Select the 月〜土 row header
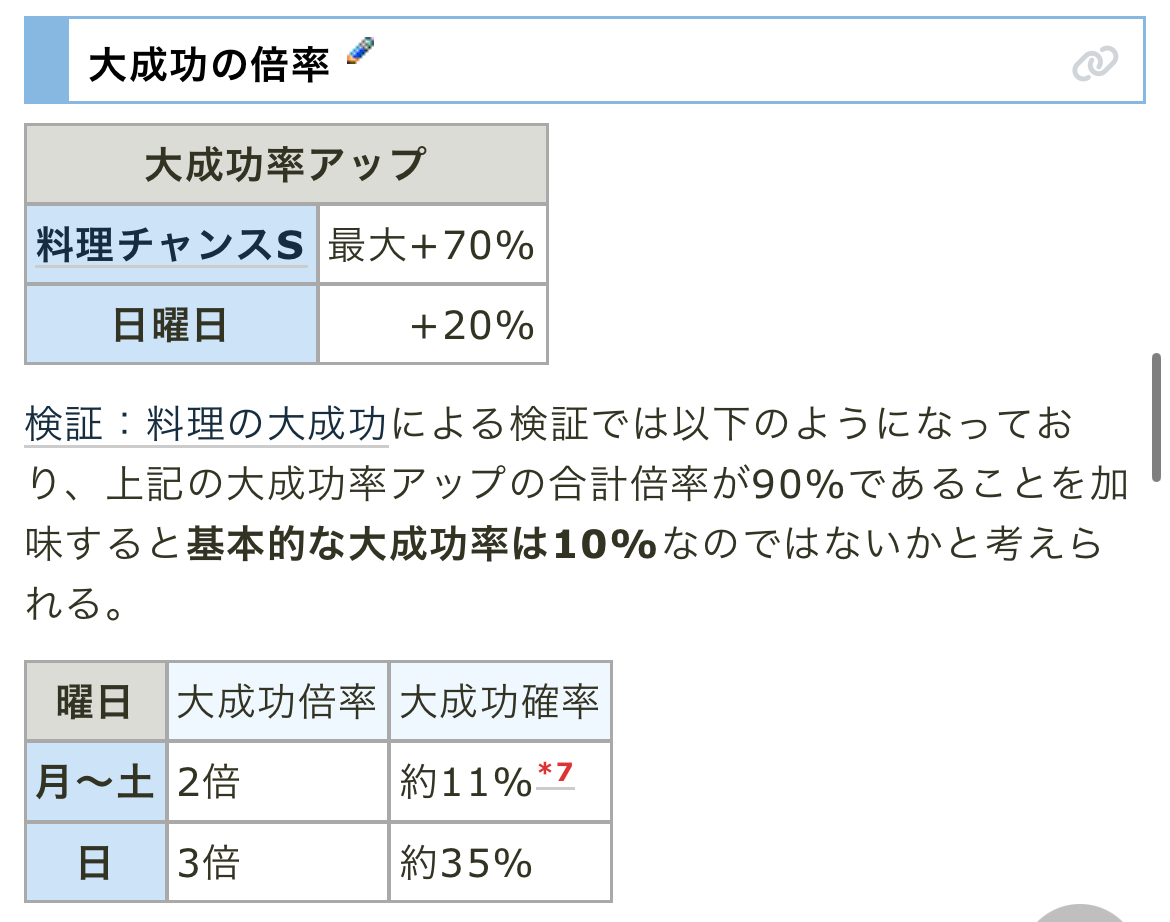This screenshot has width=1170, height=922. (x=96, y=782)
